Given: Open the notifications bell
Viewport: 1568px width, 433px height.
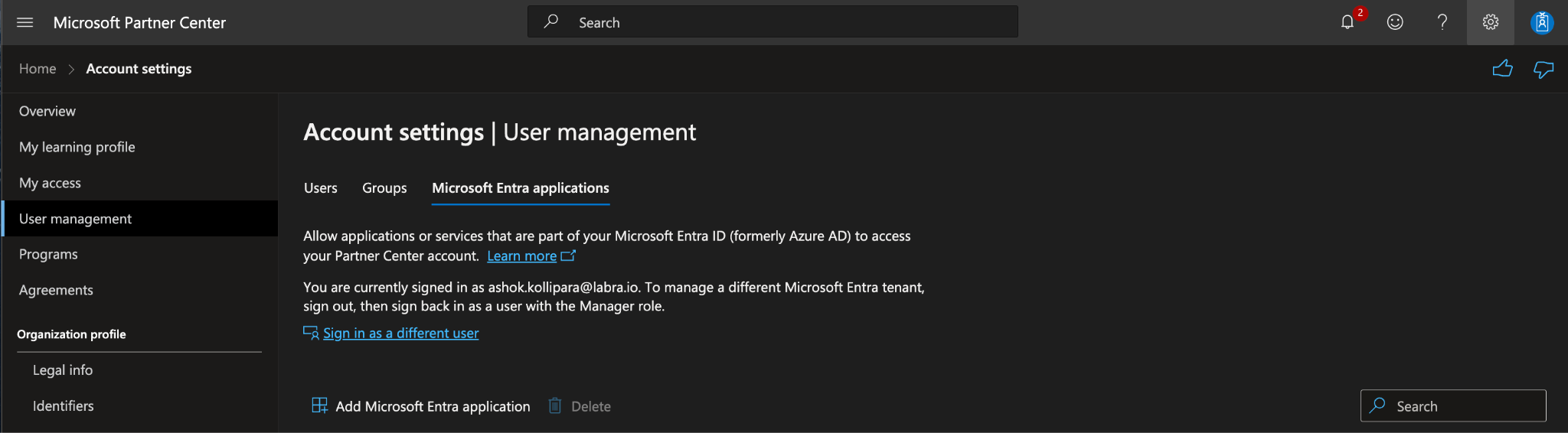Looking at the screenshot, I should click(1347, 22).
